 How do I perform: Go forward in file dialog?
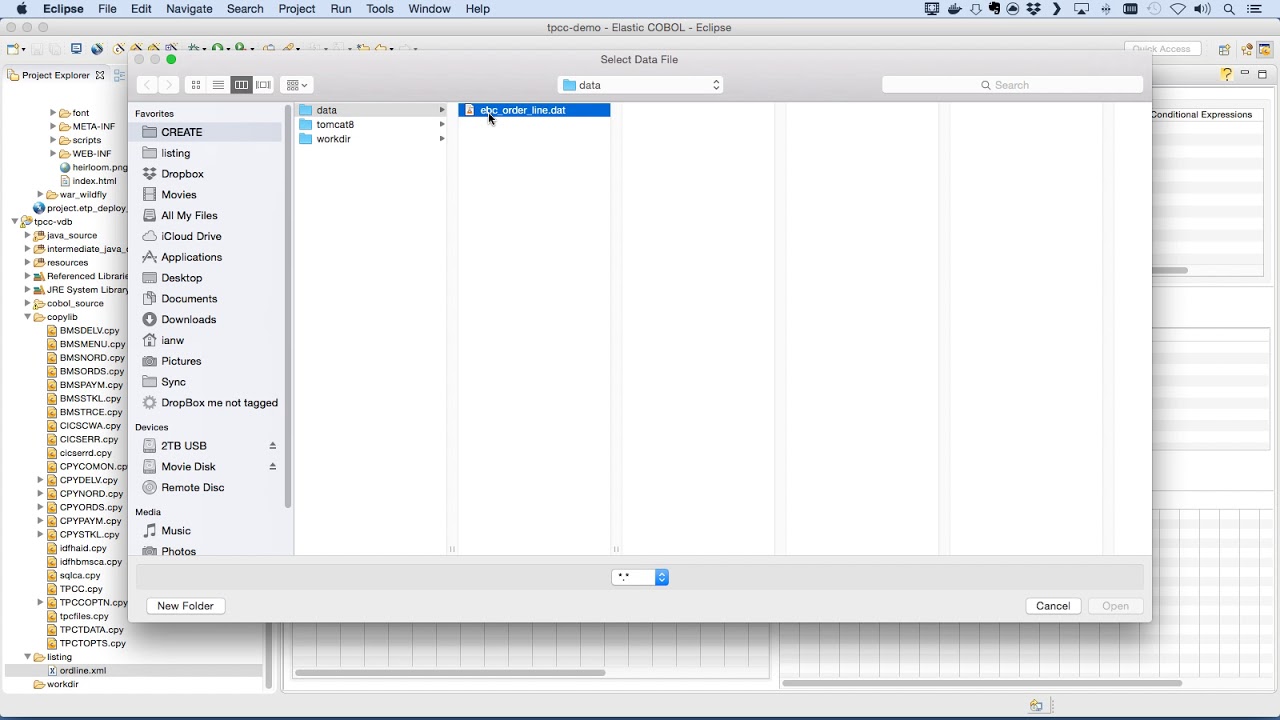point(169,85)
